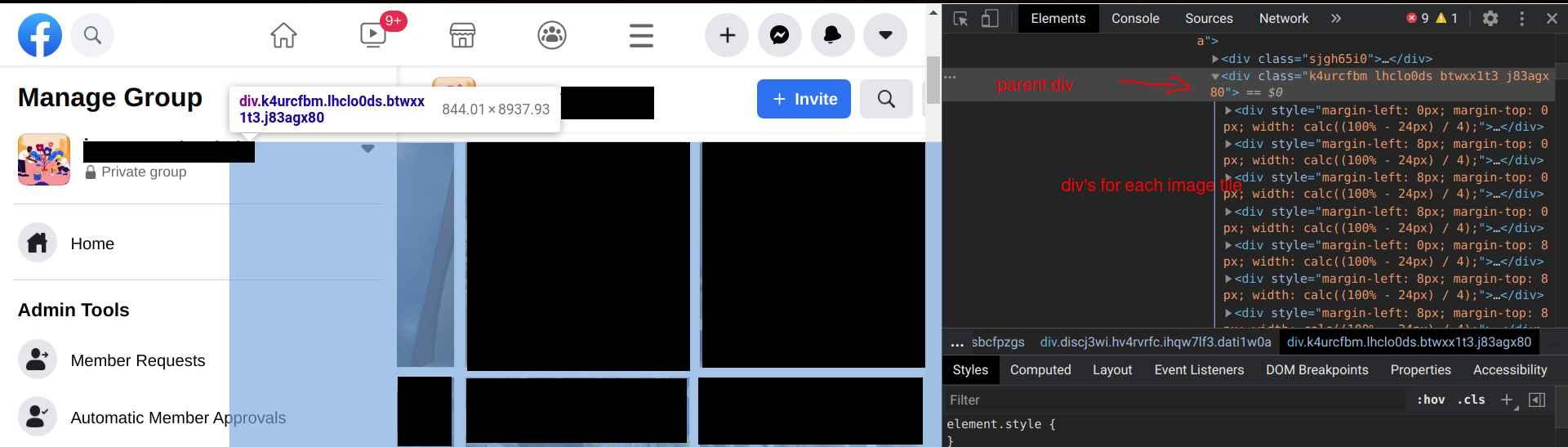
Task: Select the div.discj3wi breadcrumb item
Action: 1156,342
